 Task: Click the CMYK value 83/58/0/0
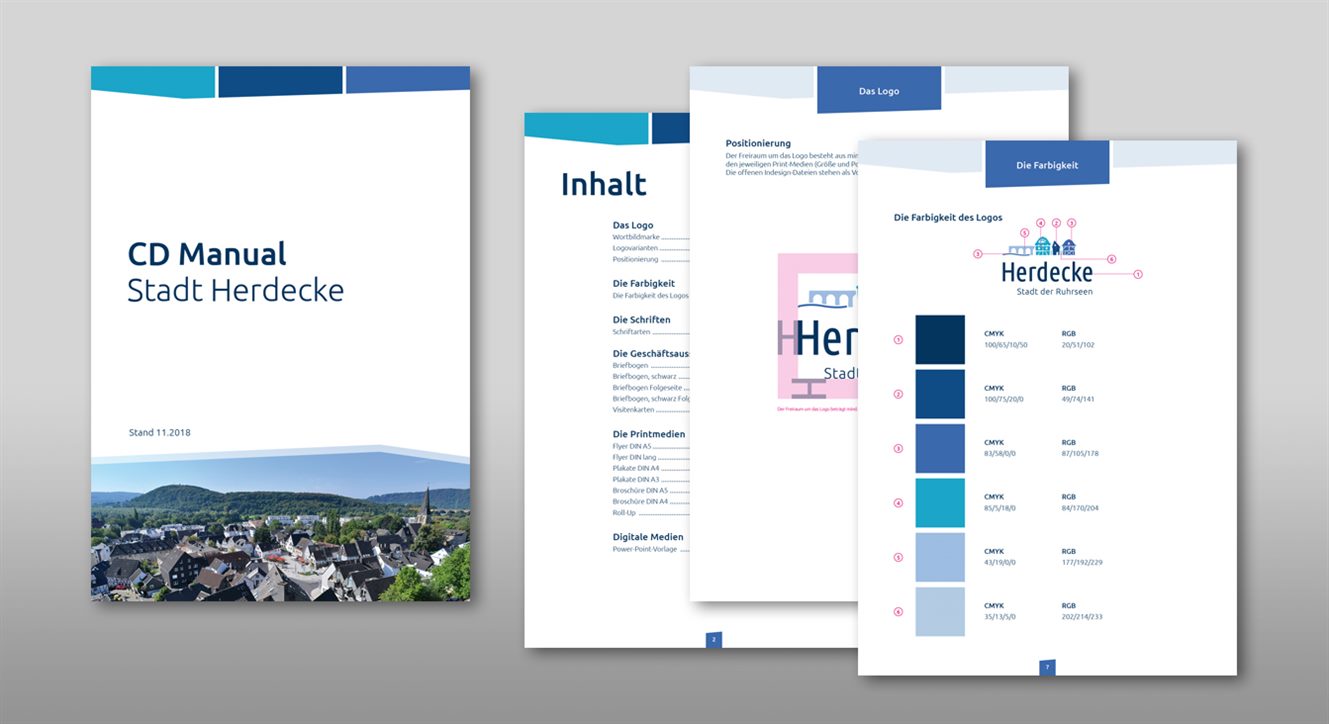[1002, 453]
